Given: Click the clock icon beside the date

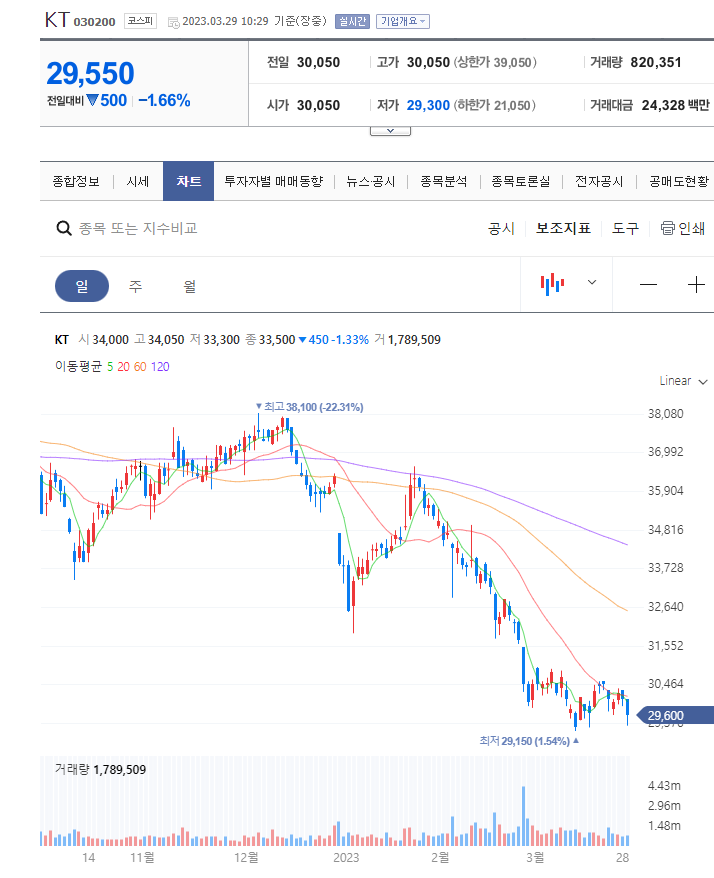Looking at the screenshot, I should tap(174, 22).
